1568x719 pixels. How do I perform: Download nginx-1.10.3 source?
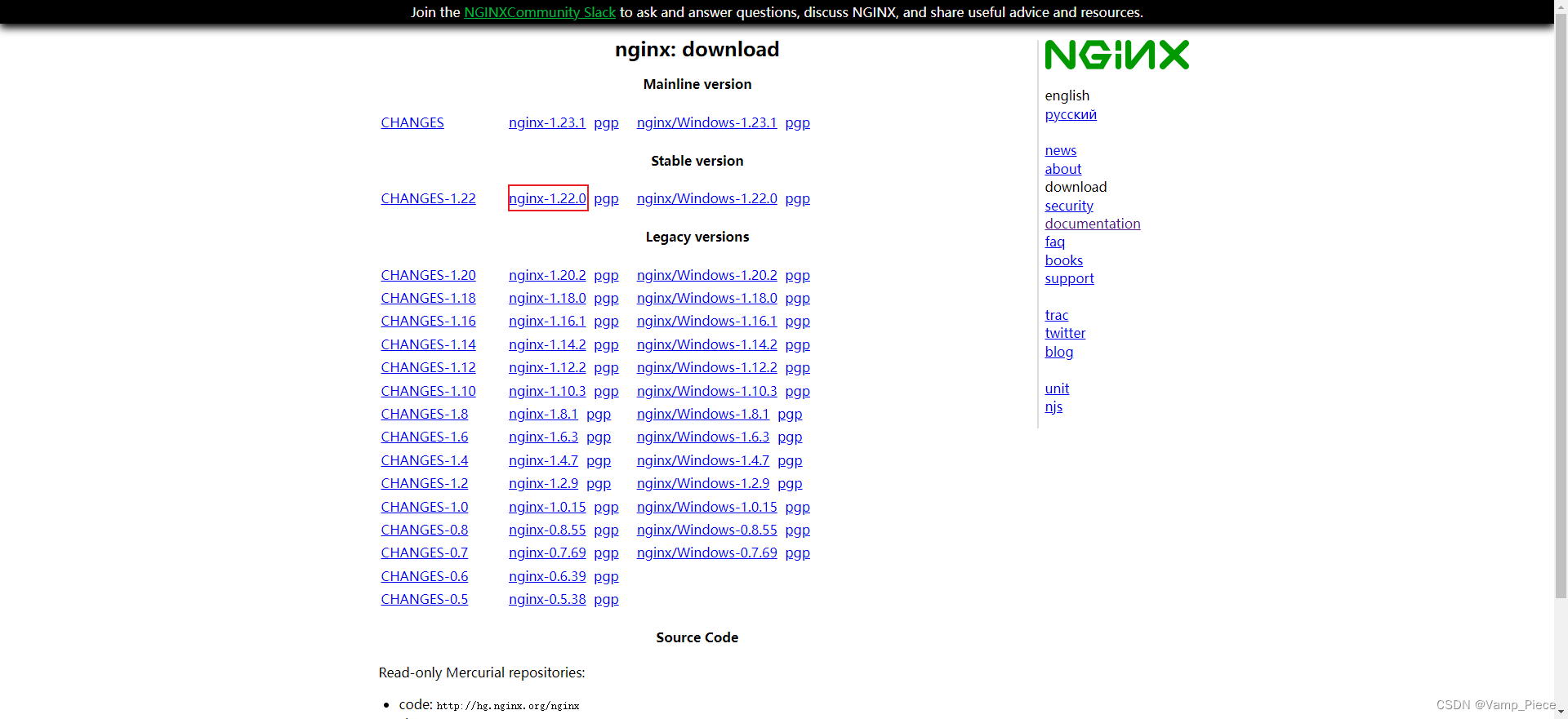[x=547, y=391]
